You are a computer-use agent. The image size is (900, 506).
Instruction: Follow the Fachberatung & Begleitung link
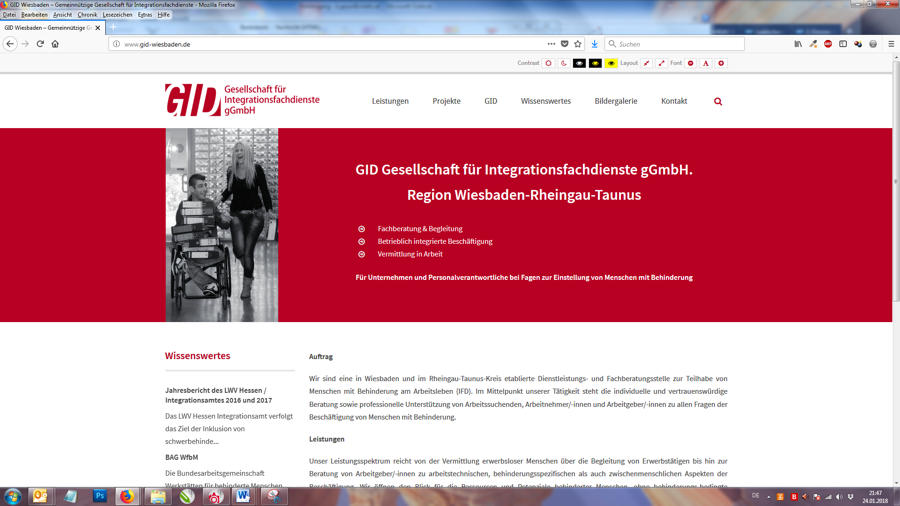(x=420, y=228)
